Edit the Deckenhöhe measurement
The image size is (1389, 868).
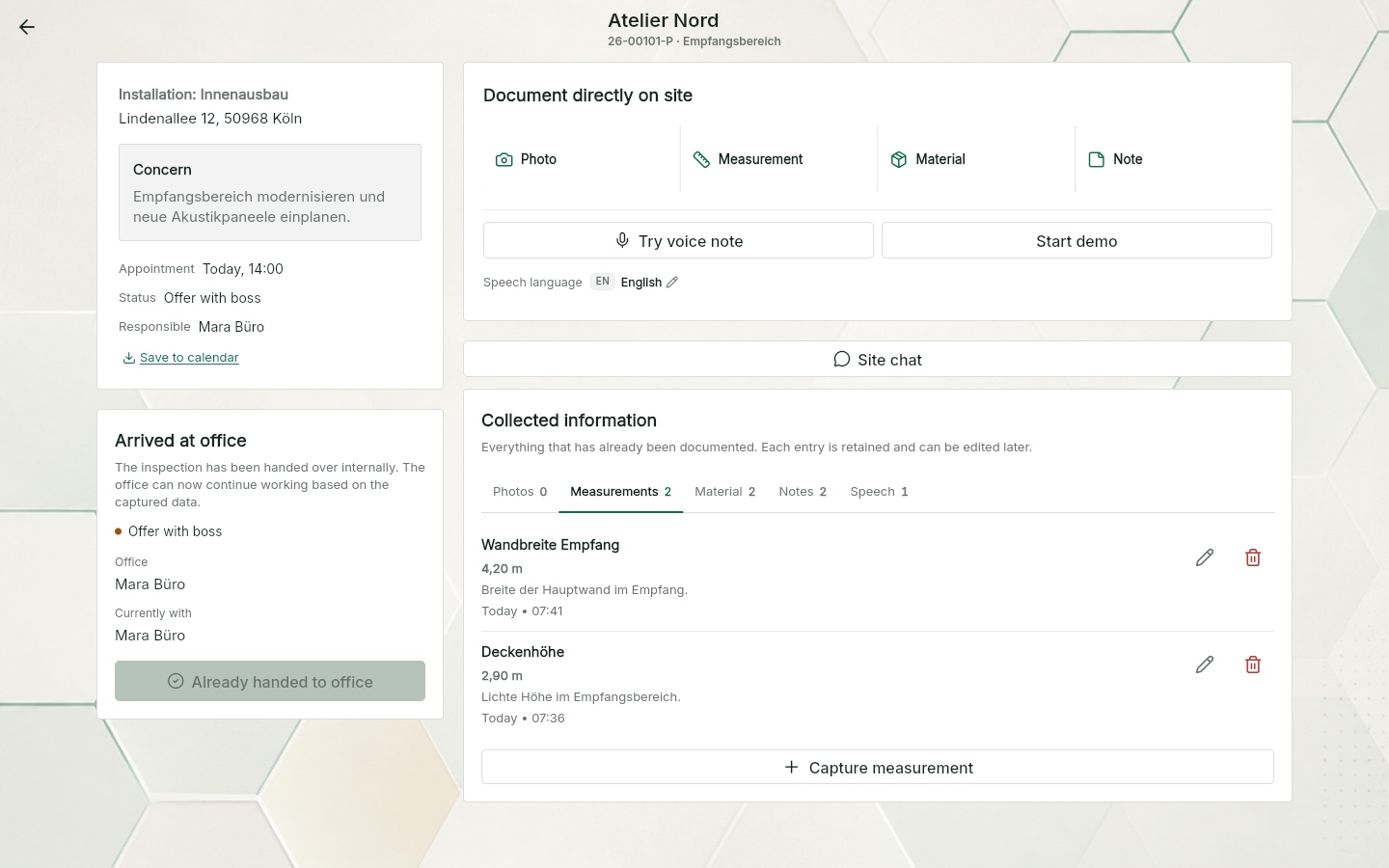tap(1205, 665)
